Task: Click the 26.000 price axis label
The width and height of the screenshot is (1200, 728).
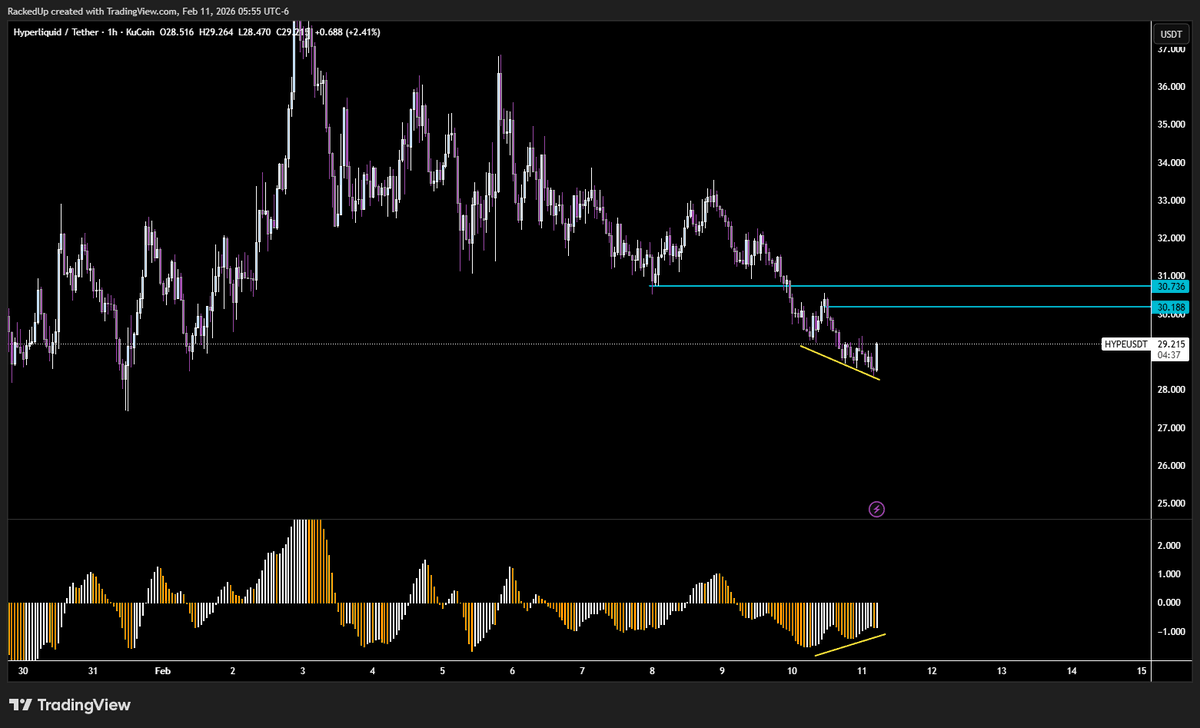Action: pyautogui.click(x=1170, y=466)
